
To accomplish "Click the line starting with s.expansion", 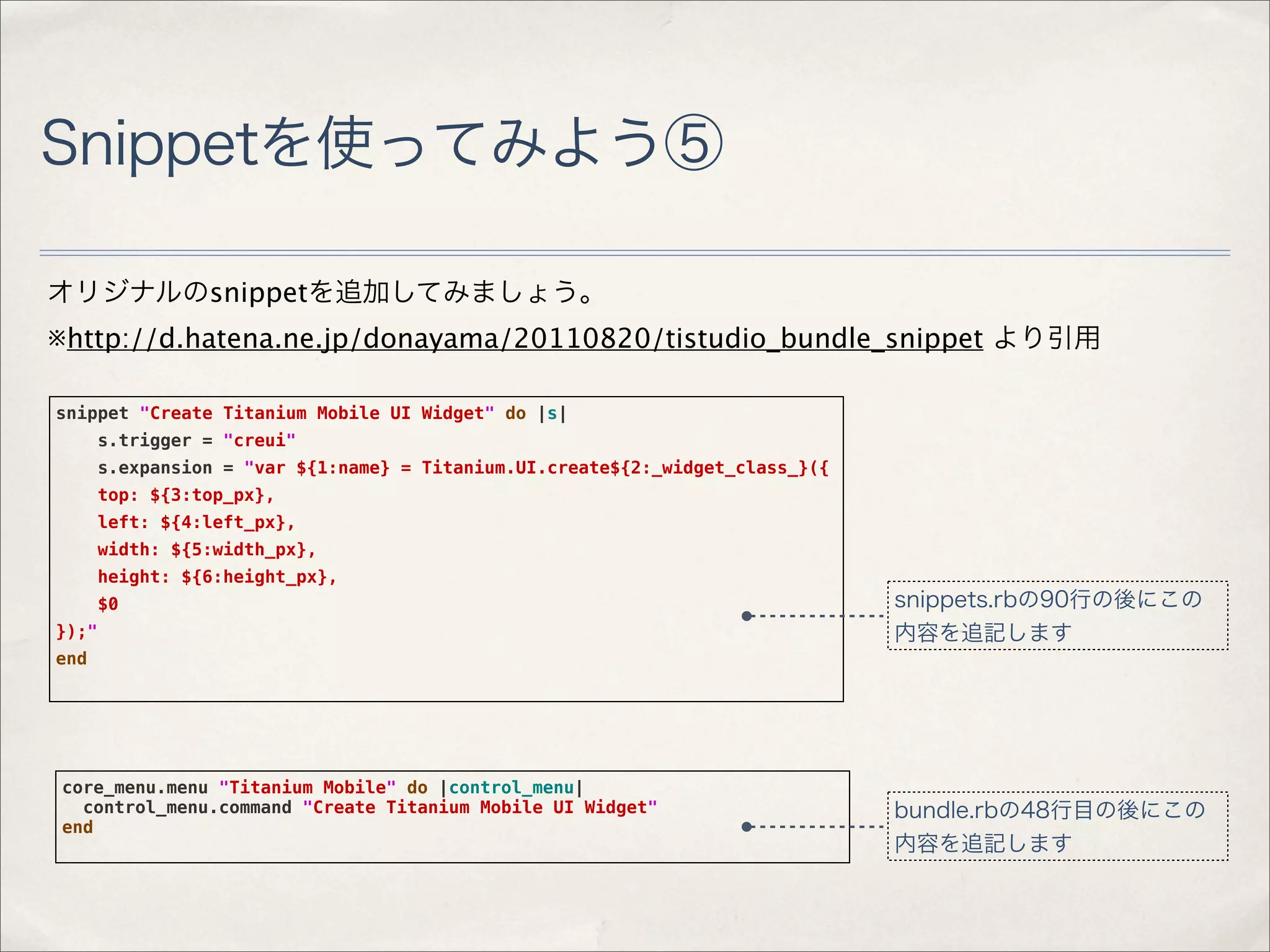I will pyautogui.click(x=463, y=468).
